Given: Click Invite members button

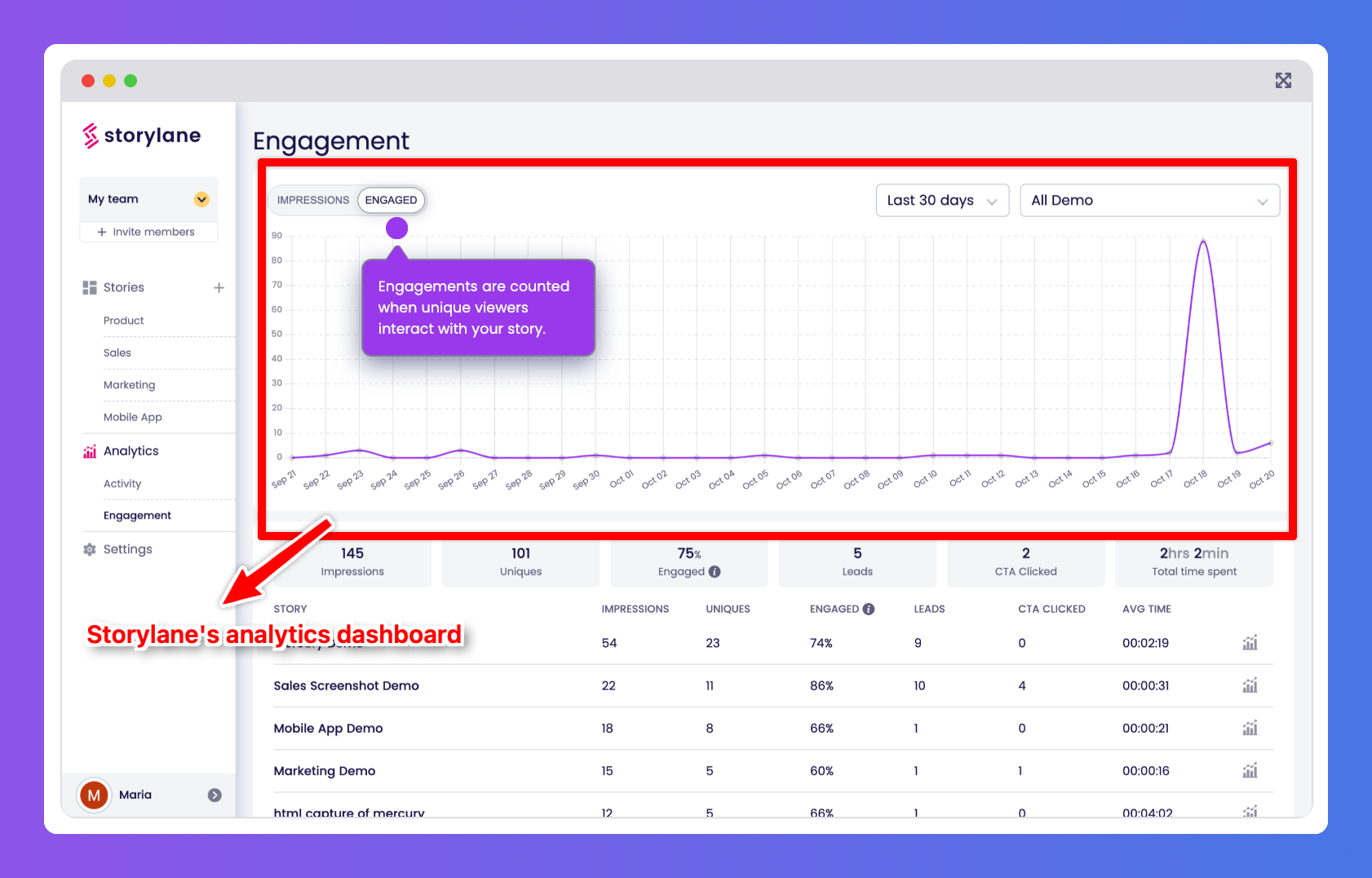Looking at the screenshot, I should point(147,232).
